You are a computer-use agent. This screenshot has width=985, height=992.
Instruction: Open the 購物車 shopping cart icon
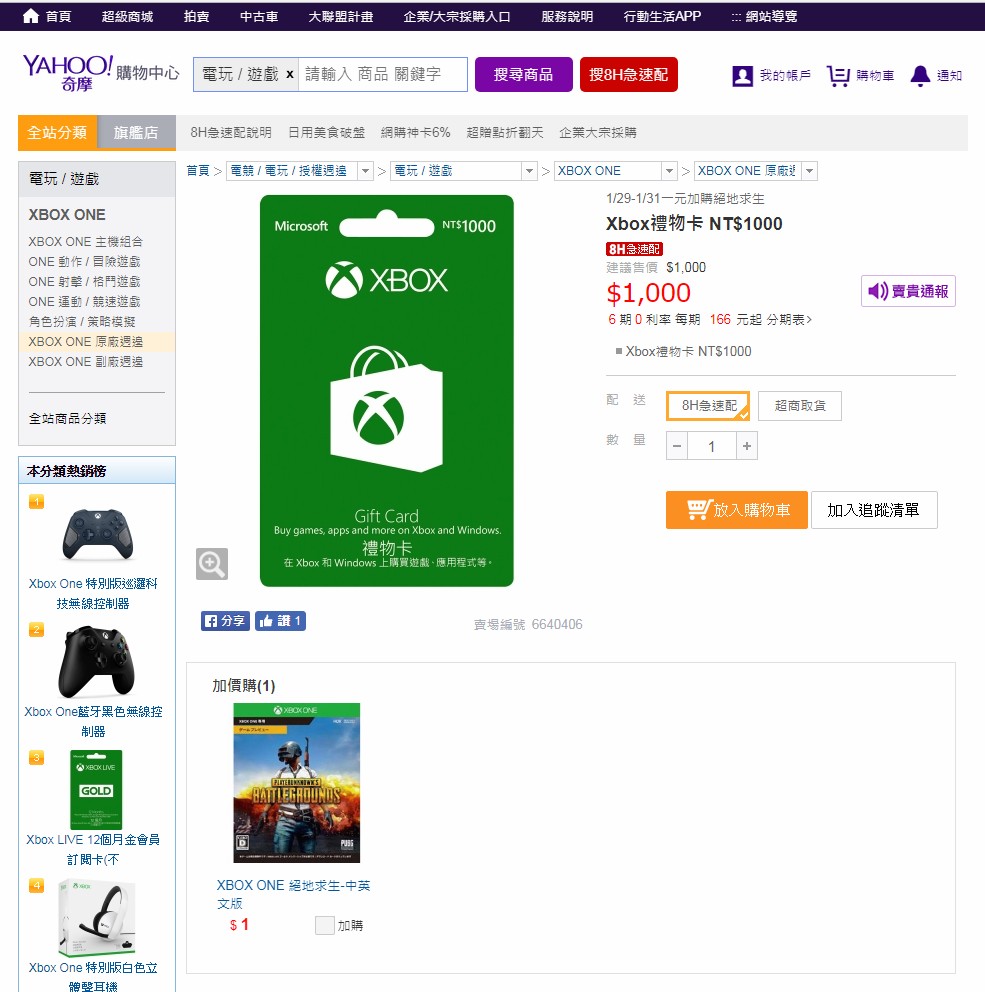(x=838, y=73)
